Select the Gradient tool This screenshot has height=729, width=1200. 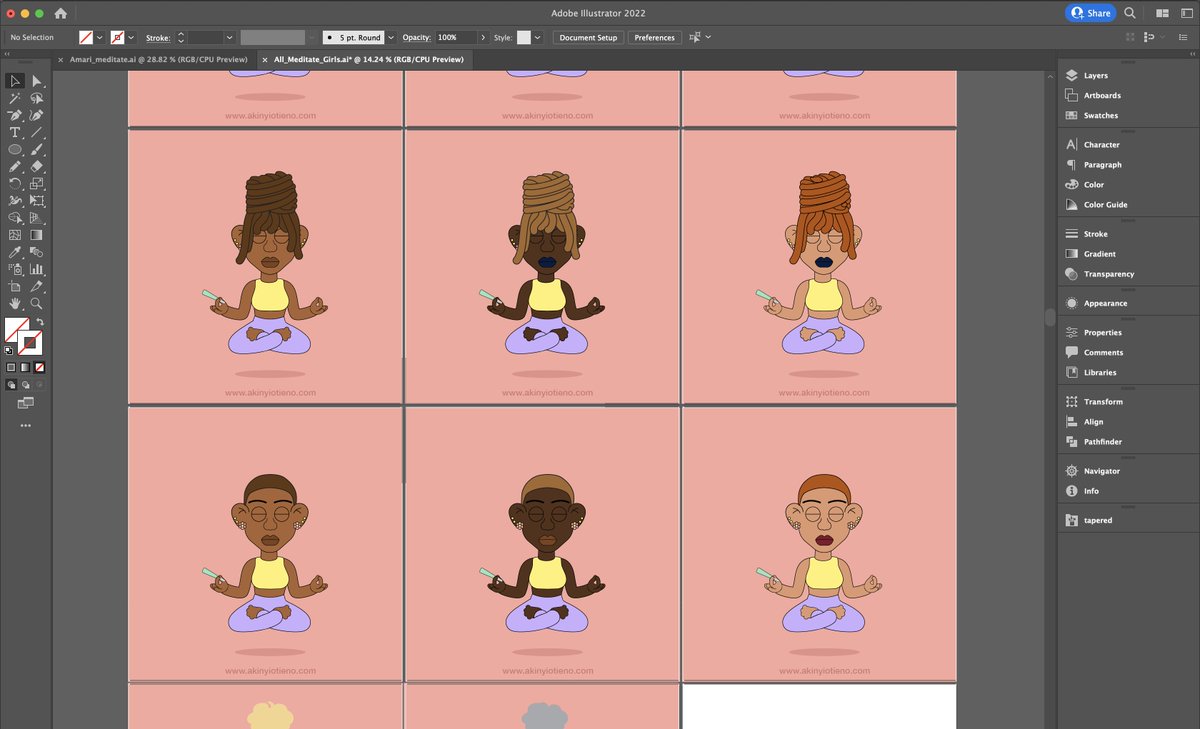pos(37,235)
